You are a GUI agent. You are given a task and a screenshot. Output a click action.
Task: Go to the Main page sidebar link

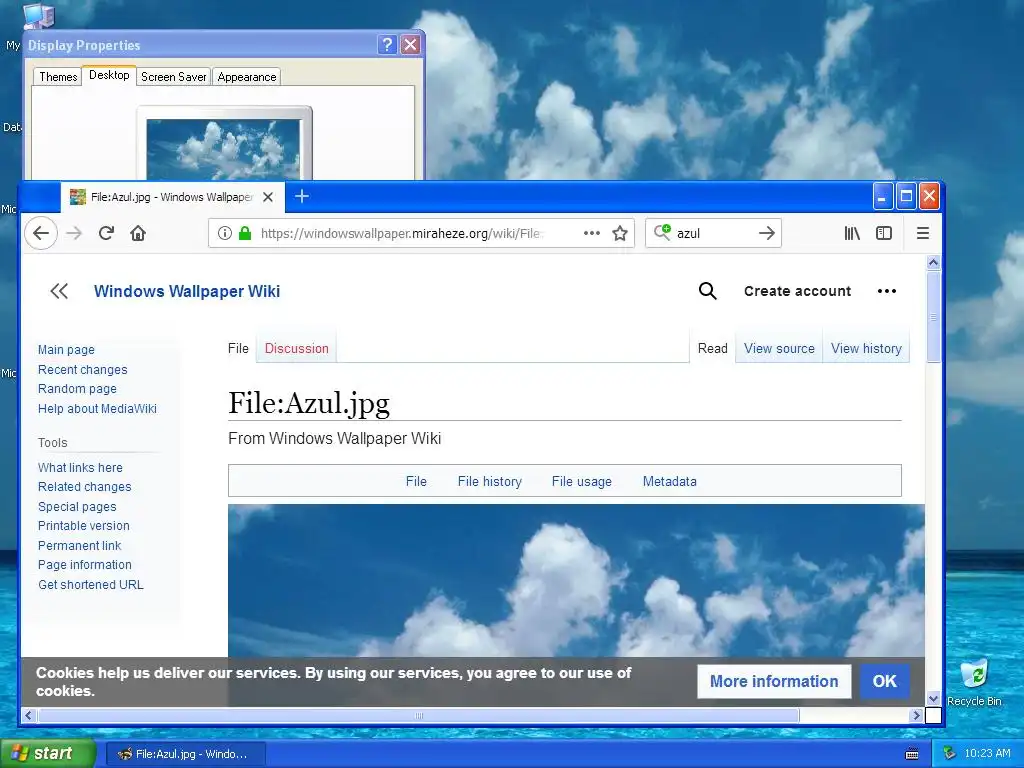66,350
